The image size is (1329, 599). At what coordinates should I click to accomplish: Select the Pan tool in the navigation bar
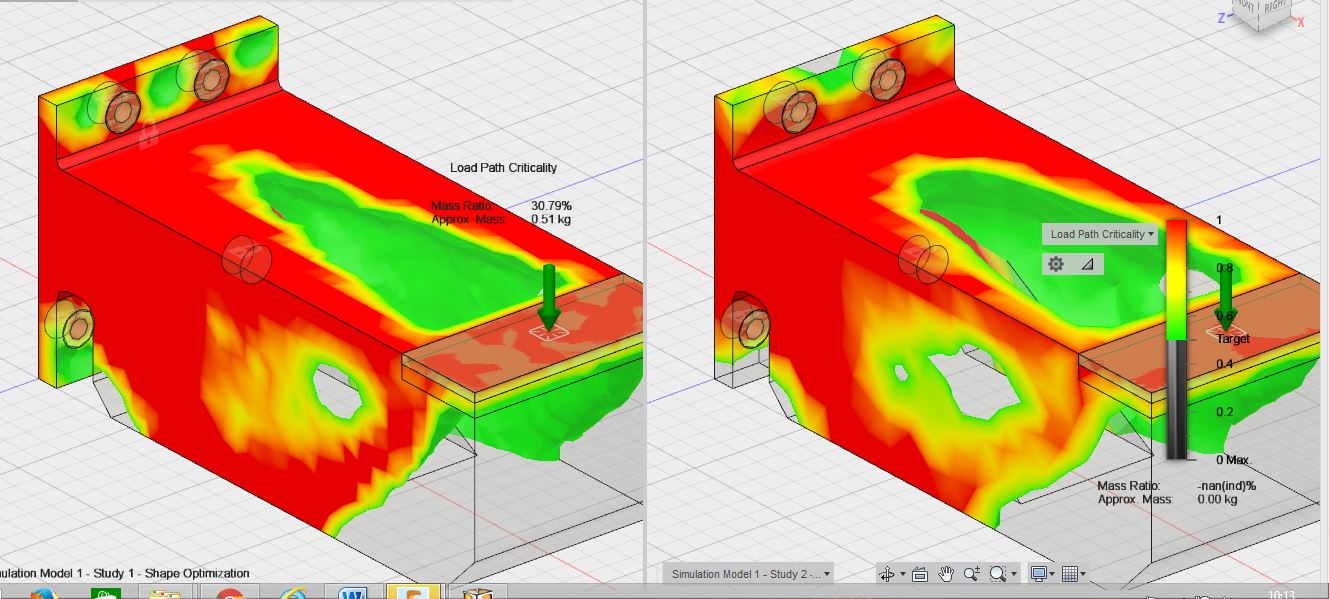tap(945, 574)
